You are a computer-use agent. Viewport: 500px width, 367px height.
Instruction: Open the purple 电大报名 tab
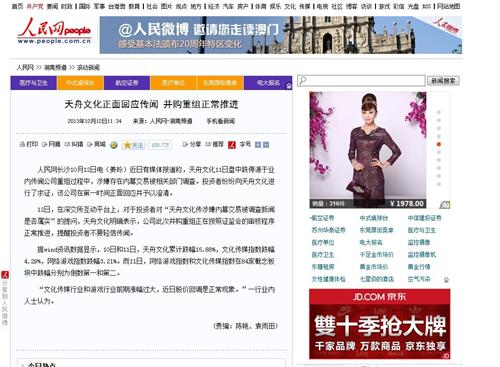pos(268,83)
